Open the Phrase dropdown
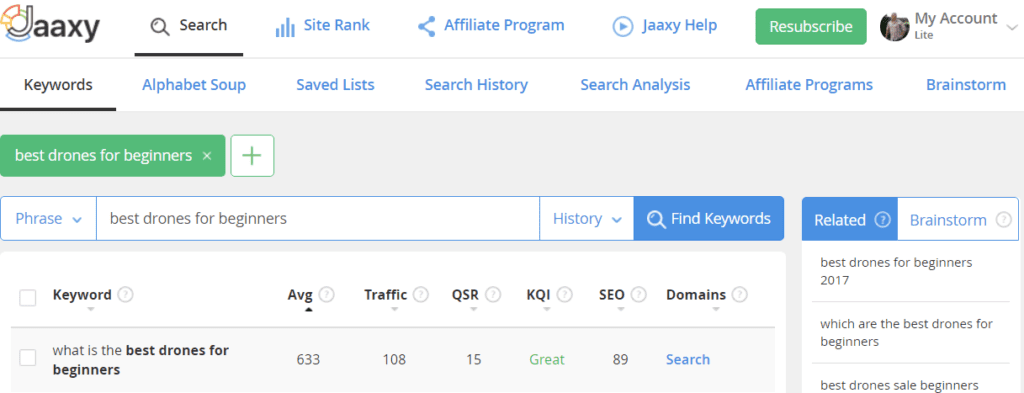 (48, 219)
